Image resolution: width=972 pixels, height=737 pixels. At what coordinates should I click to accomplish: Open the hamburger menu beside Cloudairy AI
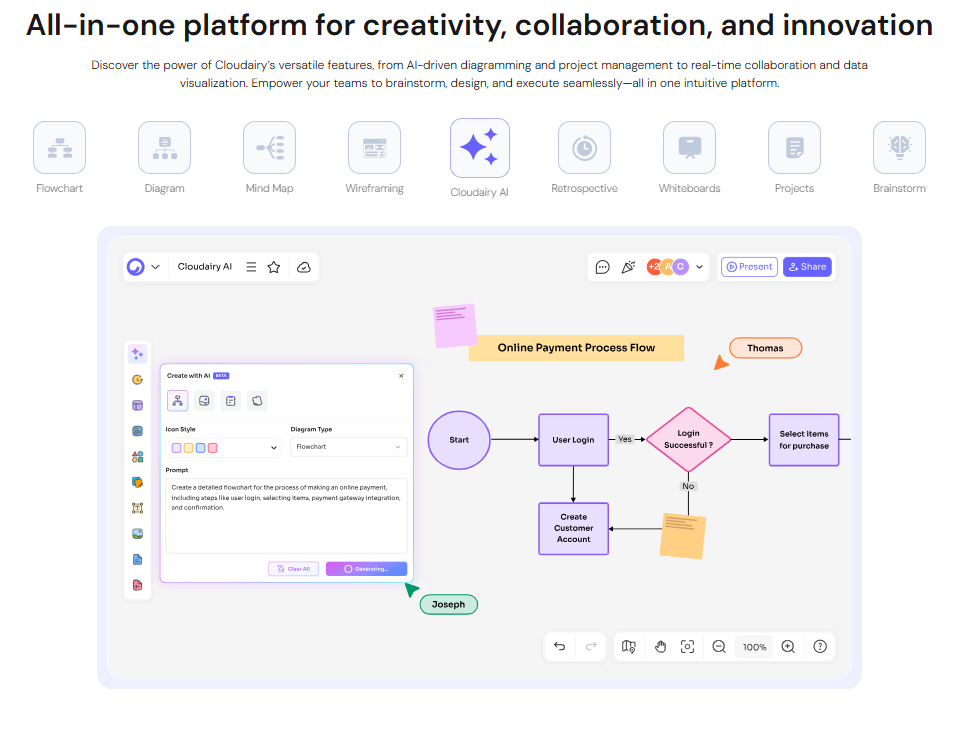[251, 267]
